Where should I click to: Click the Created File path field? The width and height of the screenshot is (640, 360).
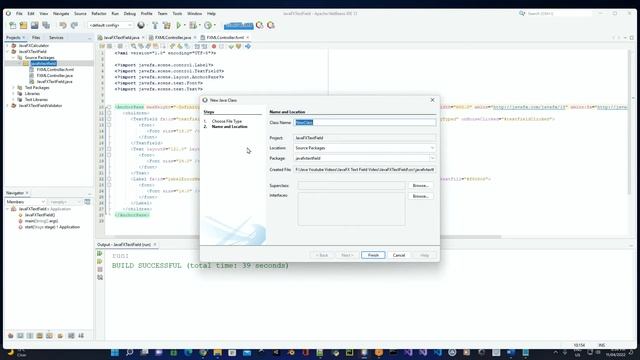(x=365, y=169)
